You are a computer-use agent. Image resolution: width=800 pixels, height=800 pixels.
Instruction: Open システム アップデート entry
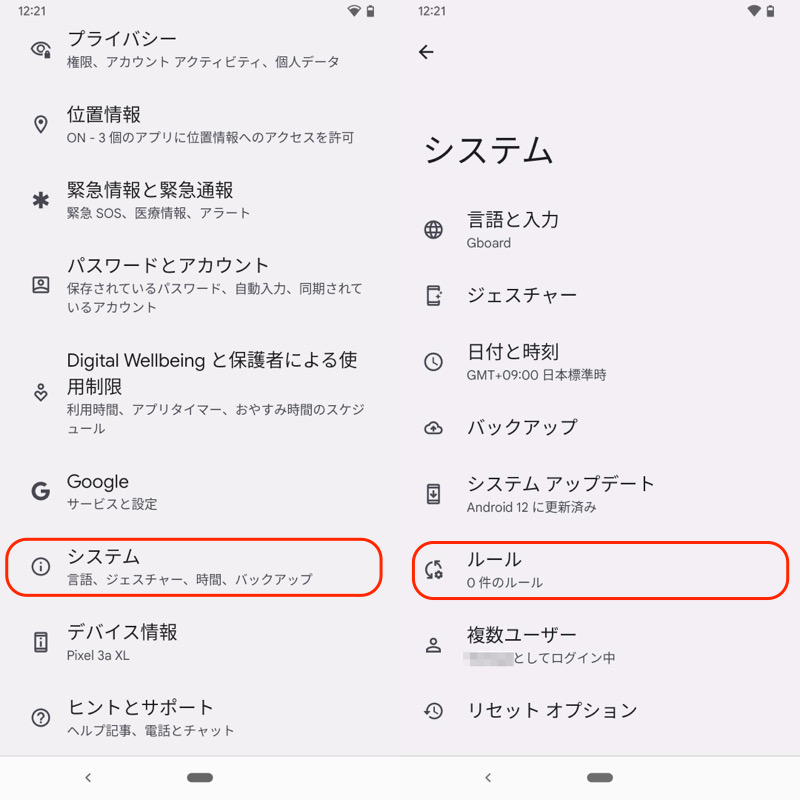tap(600, 494)
